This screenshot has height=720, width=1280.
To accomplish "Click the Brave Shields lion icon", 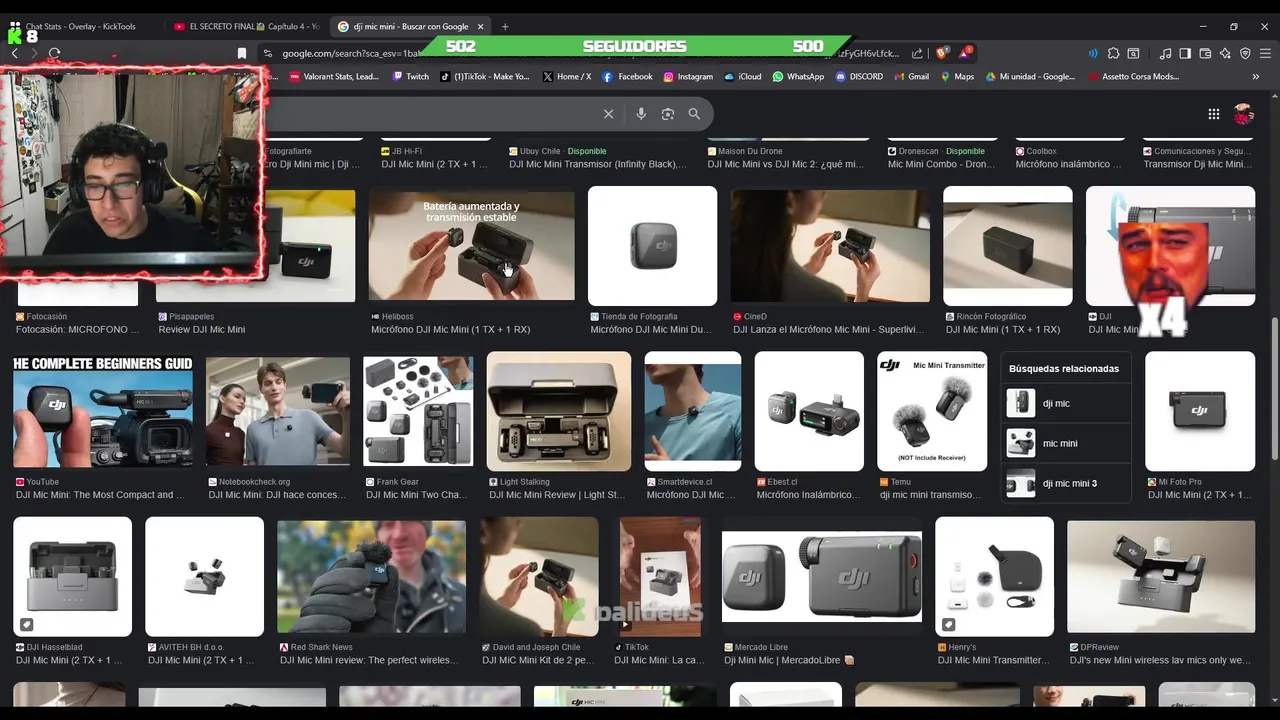I will 942,53.
